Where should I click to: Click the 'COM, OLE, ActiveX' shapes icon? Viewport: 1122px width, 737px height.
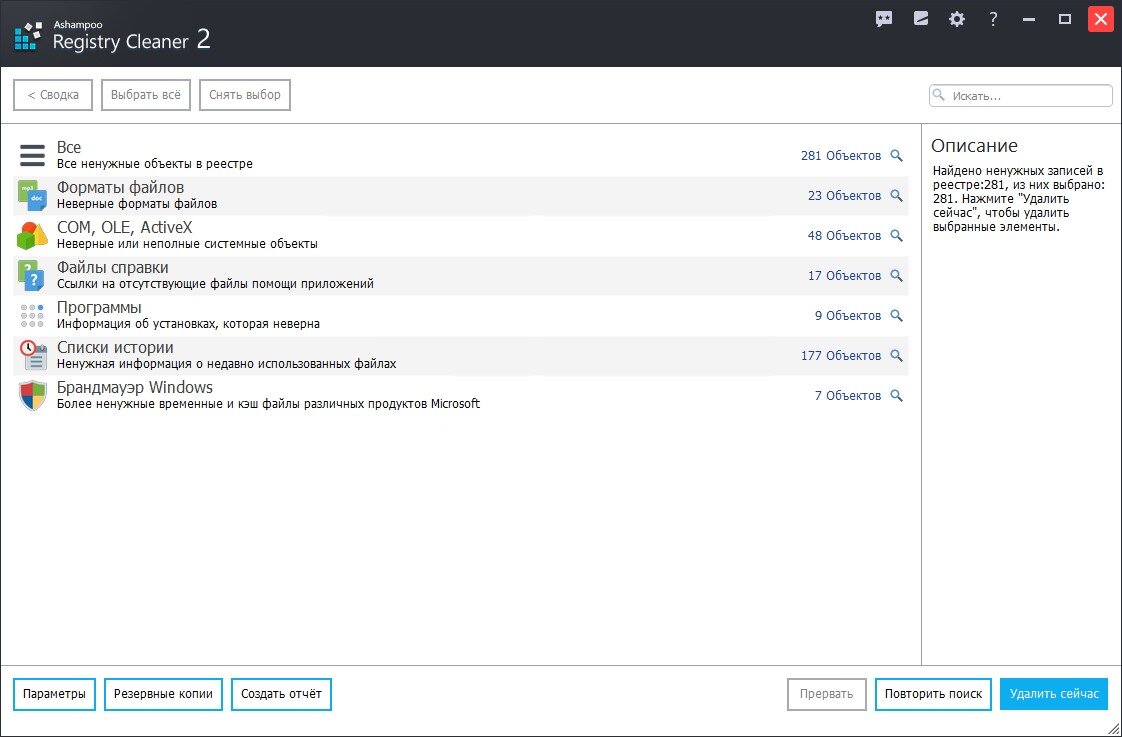[x=32, y=235]
